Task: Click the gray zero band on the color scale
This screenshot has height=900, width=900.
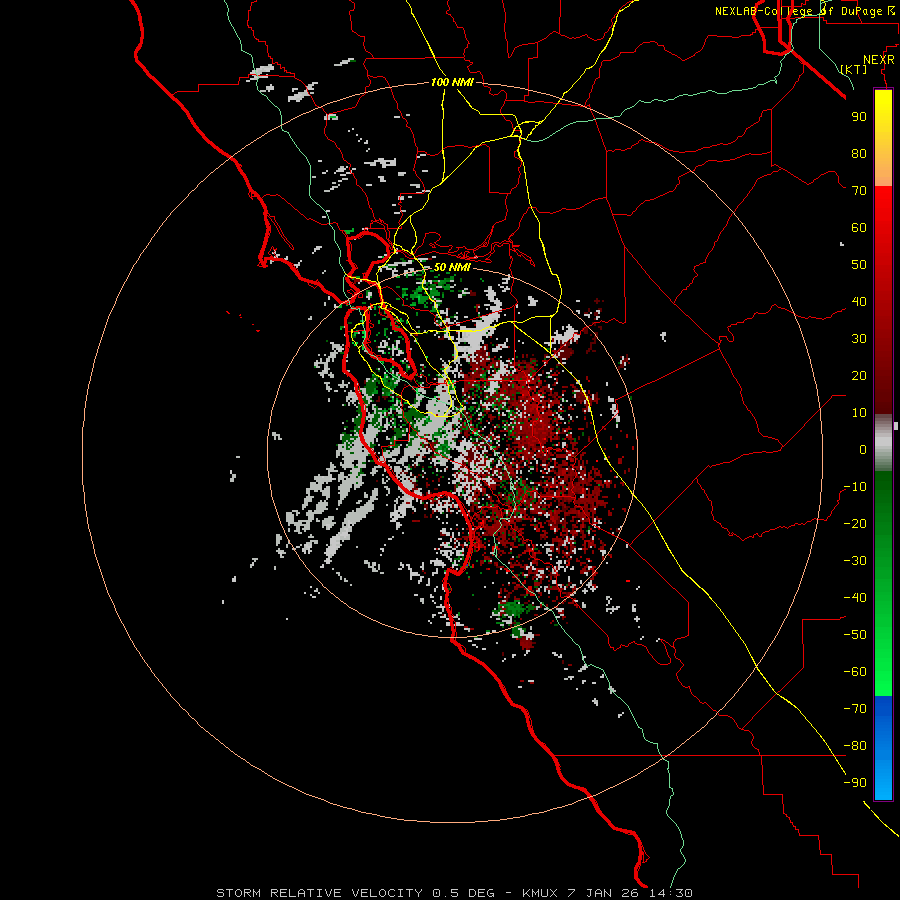Action: [x=883, y=443]
